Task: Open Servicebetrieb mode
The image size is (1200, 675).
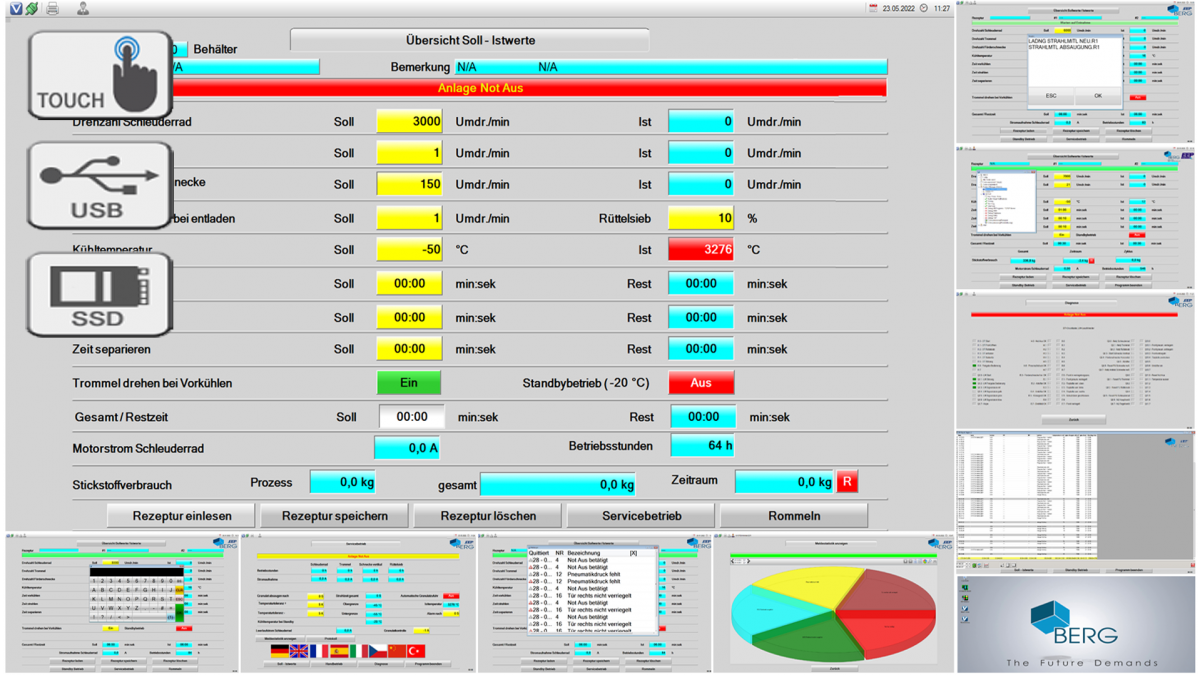Action: 641,516
